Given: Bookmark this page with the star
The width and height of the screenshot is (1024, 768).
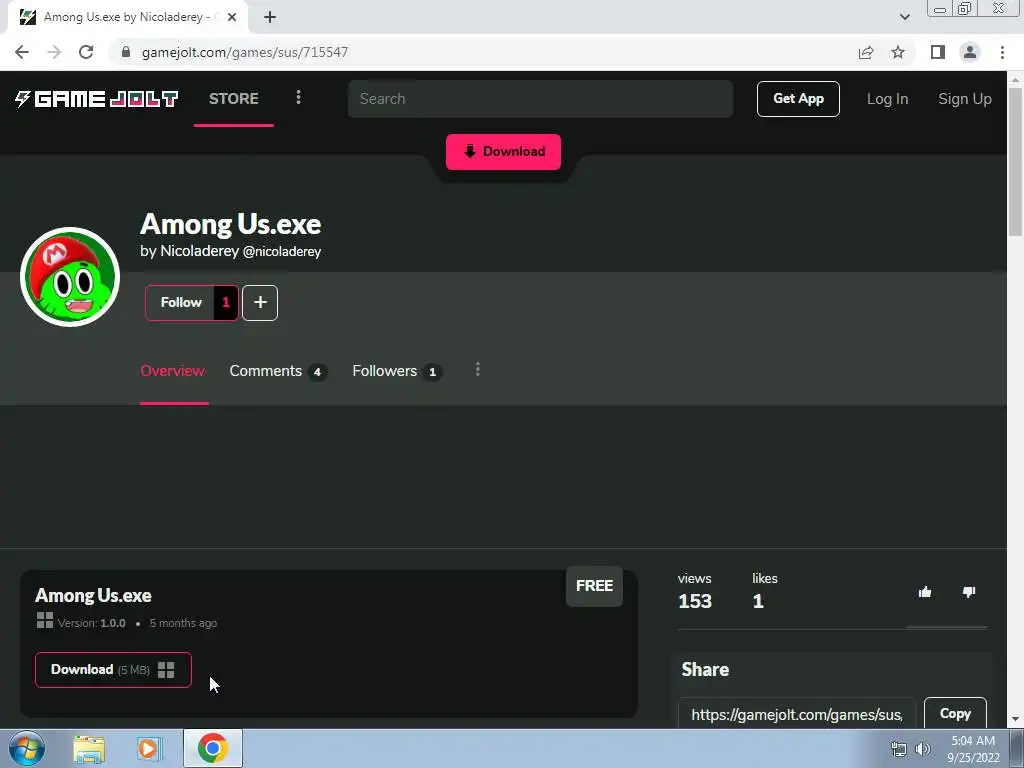Looking at the screenshot, I should (899, 52).
